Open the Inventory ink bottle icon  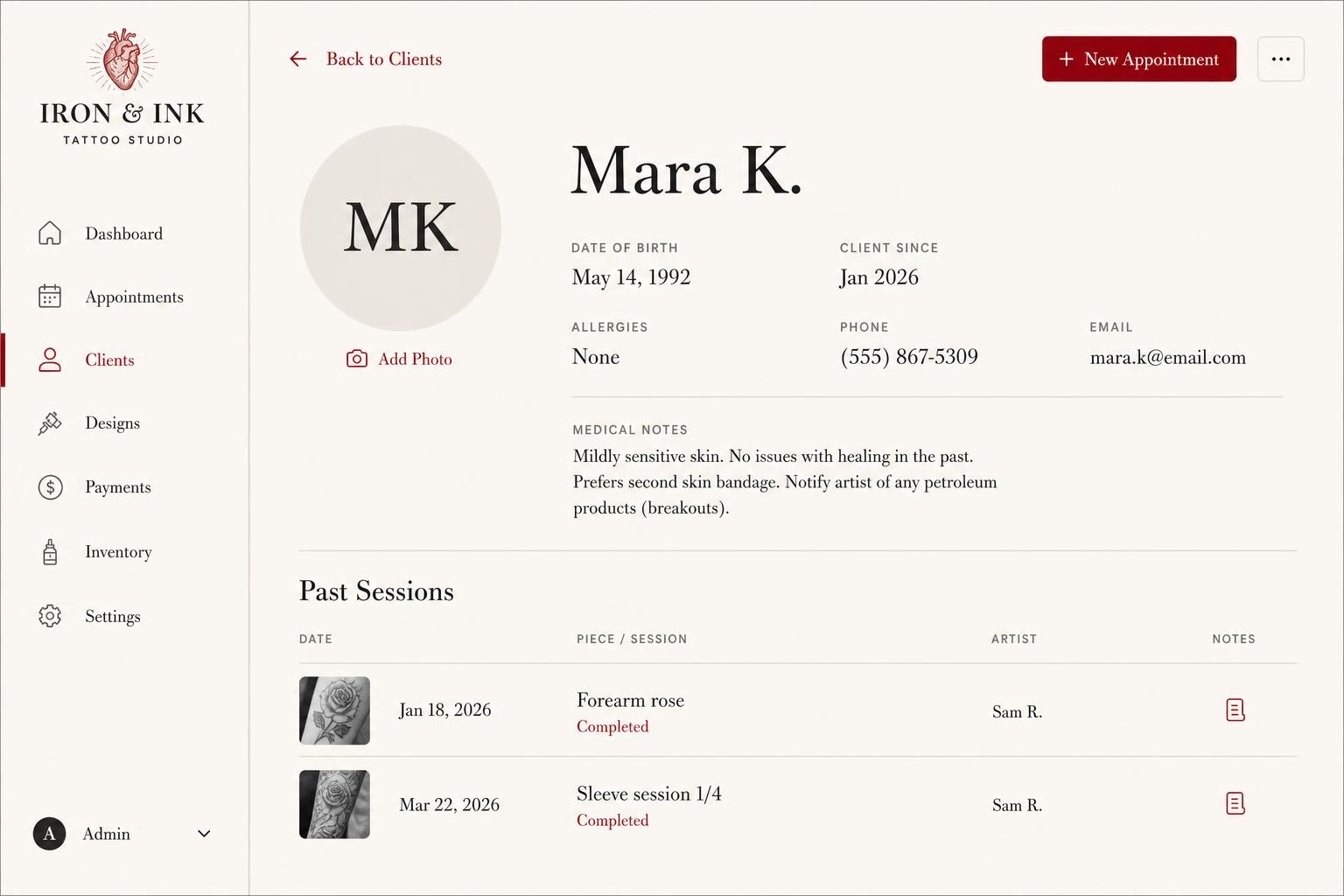click(x=50, y=551)
